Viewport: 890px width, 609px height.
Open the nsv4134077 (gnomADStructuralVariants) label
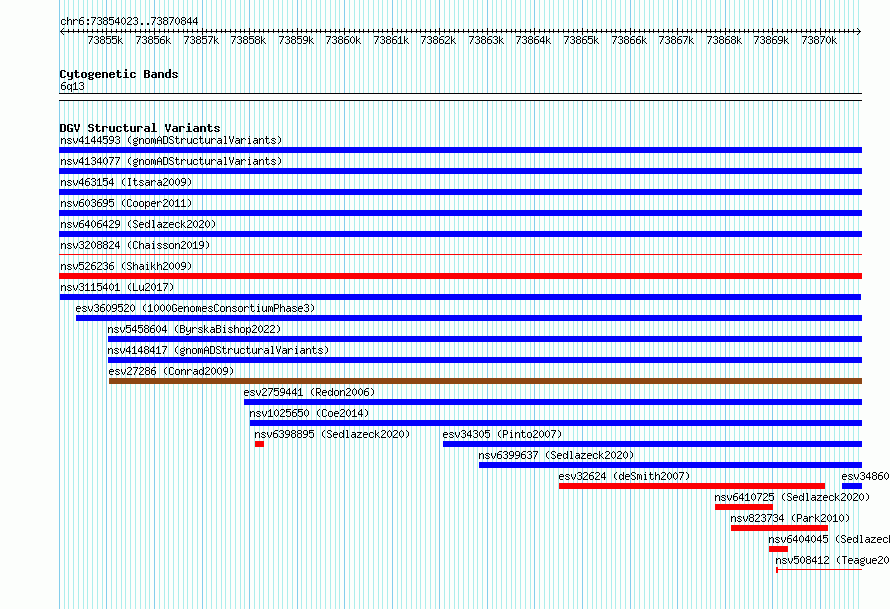[171, 161]
